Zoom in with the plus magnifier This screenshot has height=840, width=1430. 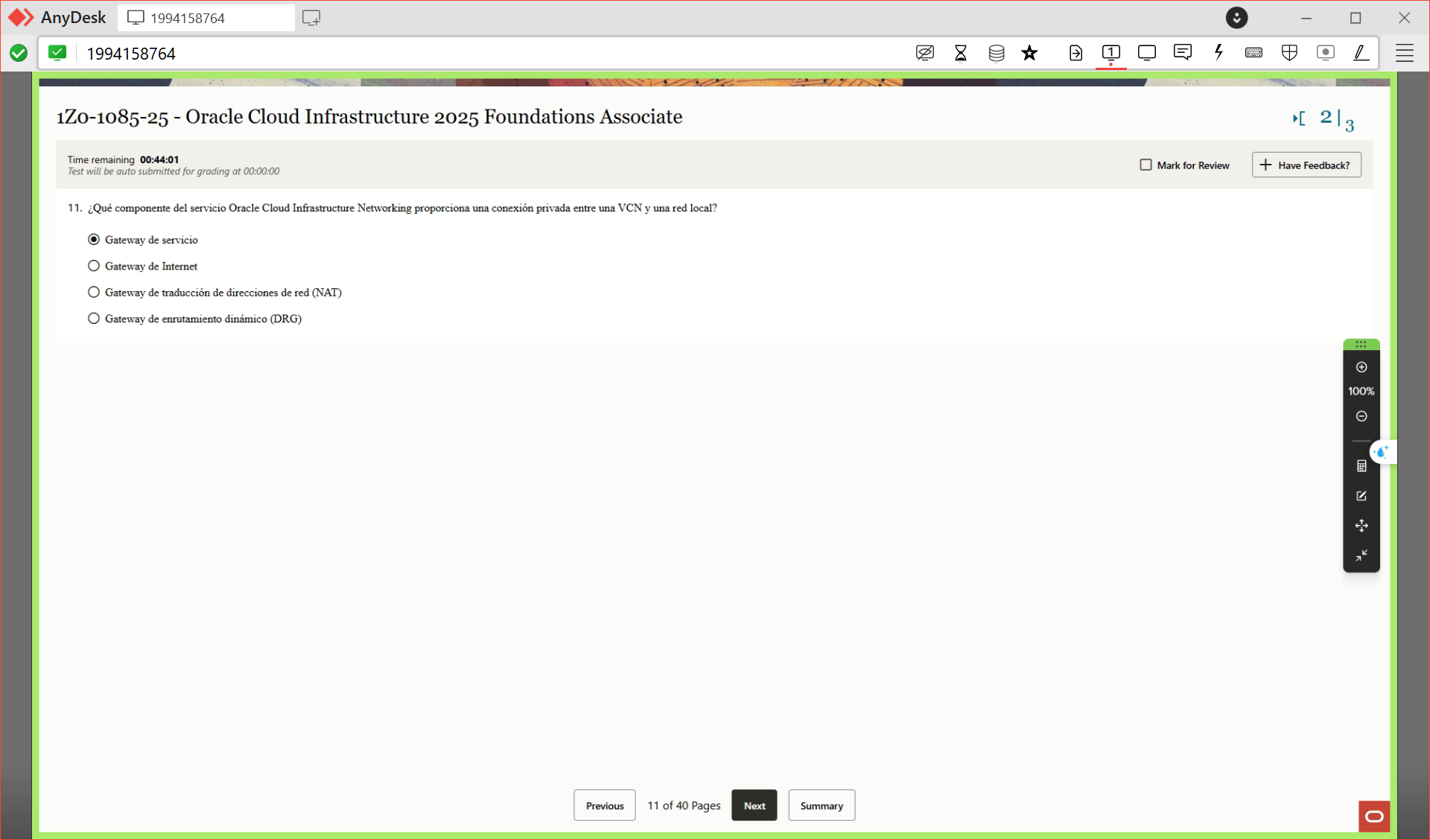1361,367
